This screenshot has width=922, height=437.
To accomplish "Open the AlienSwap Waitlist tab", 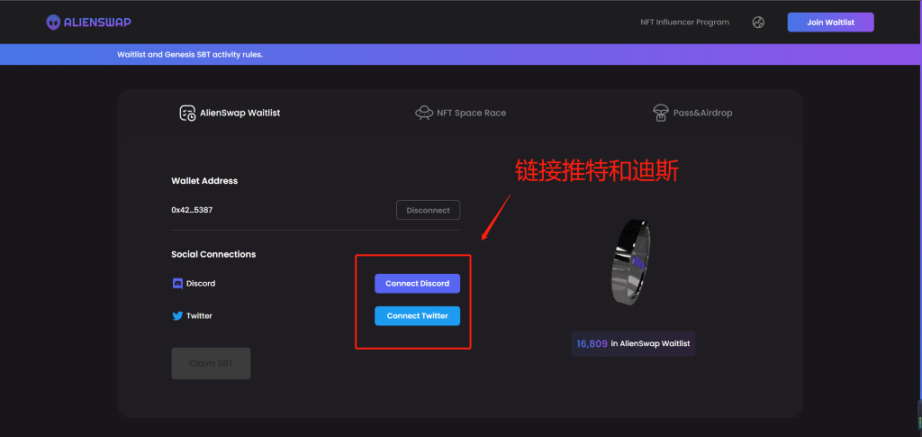I will pos(241,113).
